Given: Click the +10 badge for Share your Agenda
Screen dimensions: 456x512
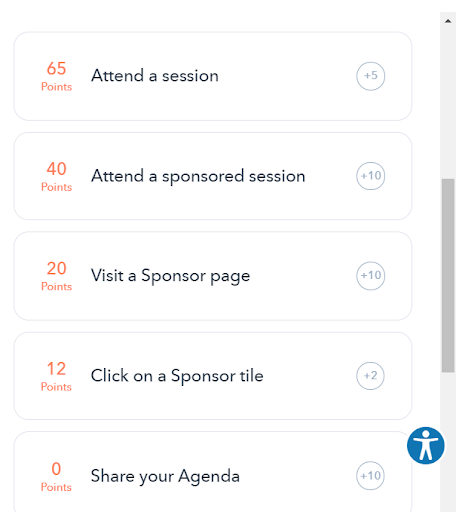Looking at the screenshot, I should [370, 476].
